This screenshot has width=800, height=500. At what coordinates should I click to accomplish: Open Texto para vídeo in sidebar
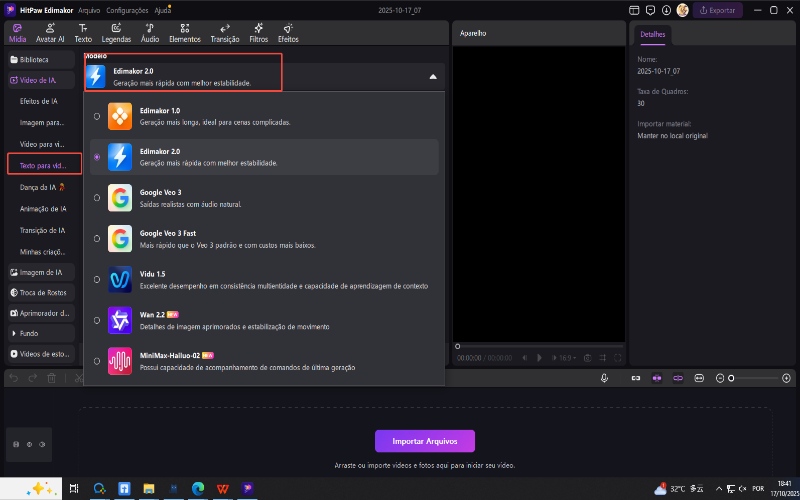[x=43, y=166]
